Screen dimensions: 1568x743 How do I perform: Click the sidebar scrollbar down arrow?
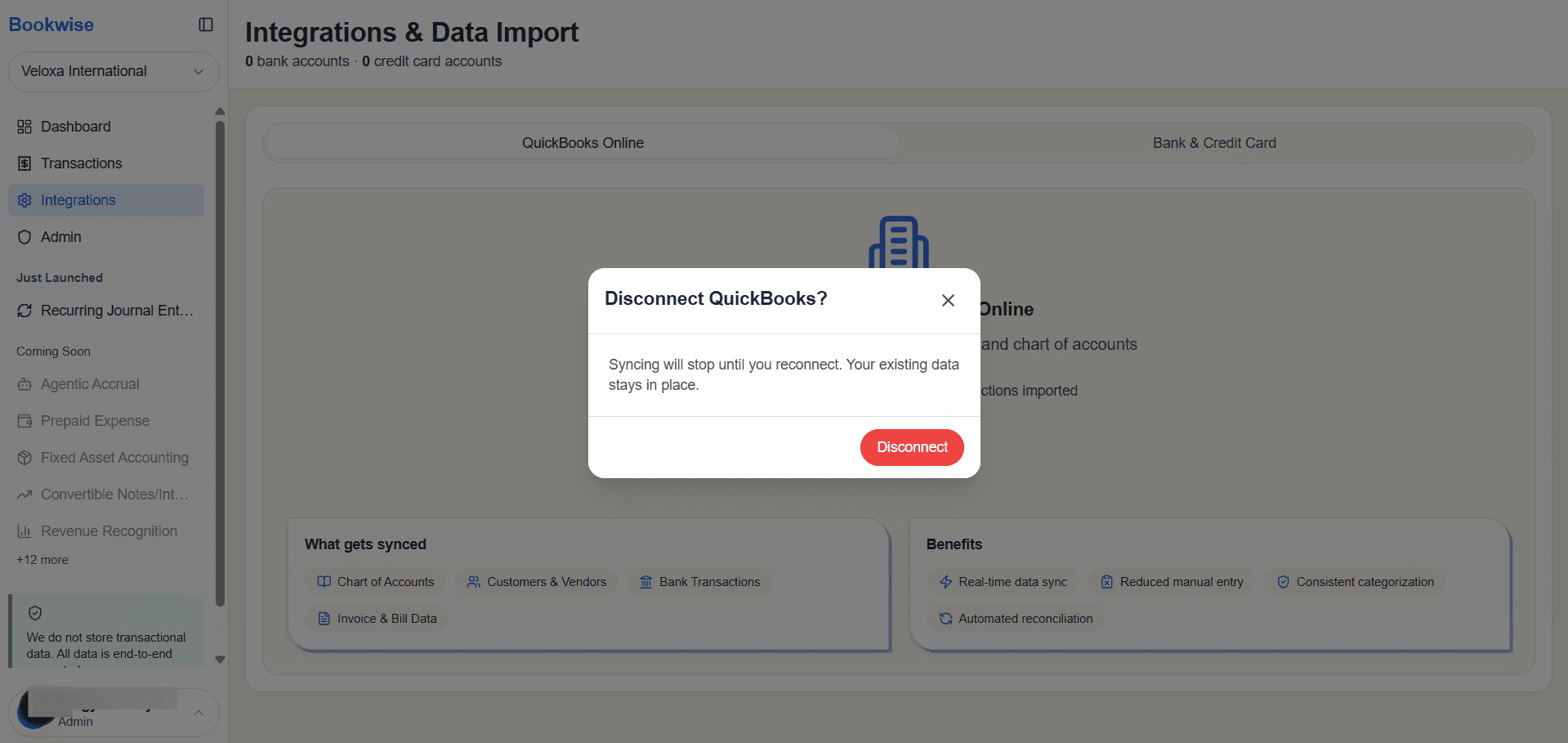click(x=220, y=660)
